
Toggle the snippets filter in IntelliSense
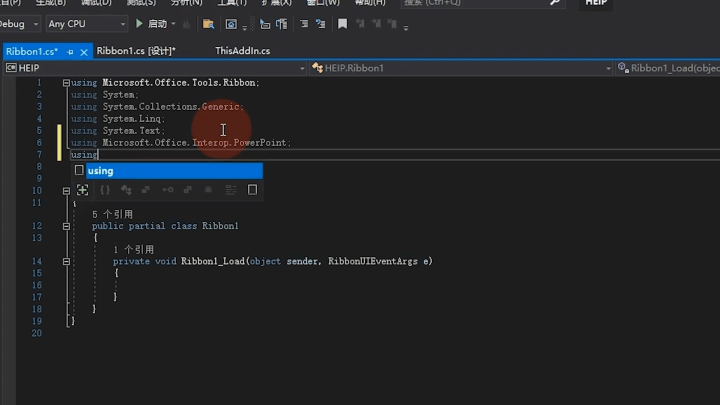point(253,190)
